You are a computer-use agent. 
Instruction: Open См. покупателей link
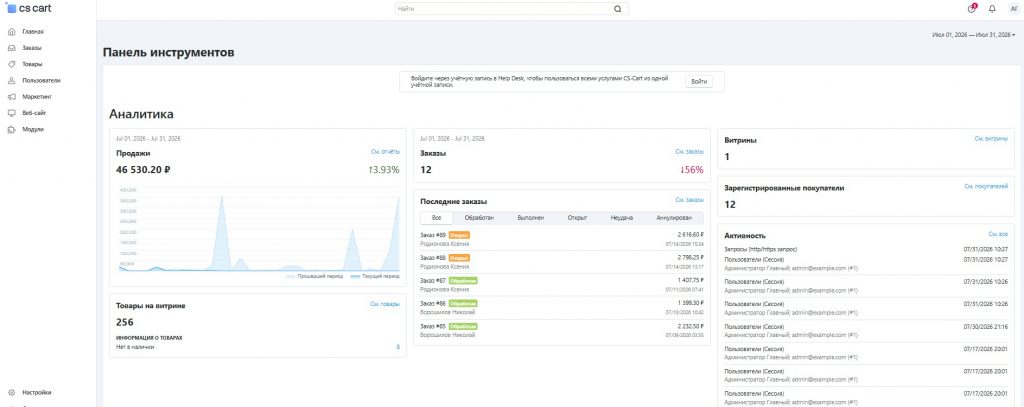pos(986,186)
